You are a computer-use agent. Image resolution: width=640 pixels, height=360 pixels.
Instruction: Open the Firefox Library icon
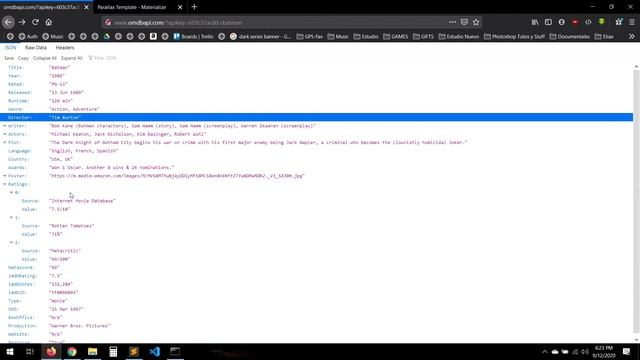click(535, 22)
